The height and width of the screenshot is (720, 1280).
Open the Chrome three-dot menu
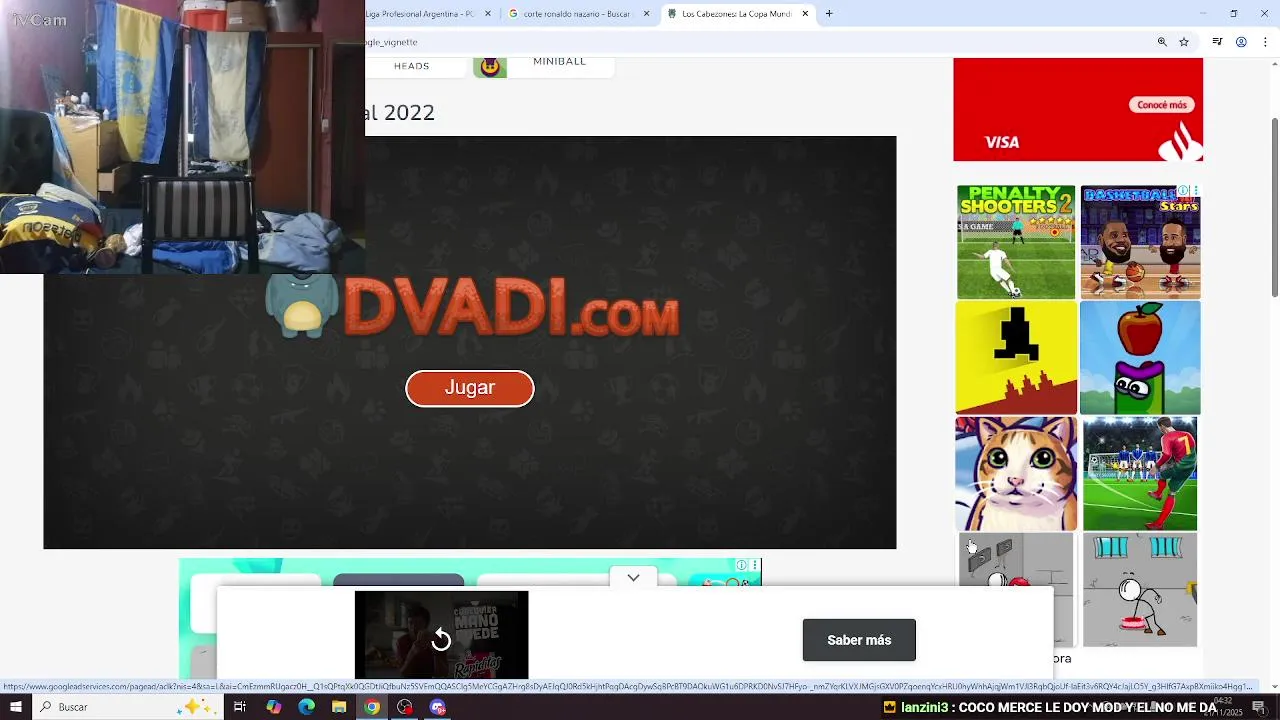[1265, 42]
